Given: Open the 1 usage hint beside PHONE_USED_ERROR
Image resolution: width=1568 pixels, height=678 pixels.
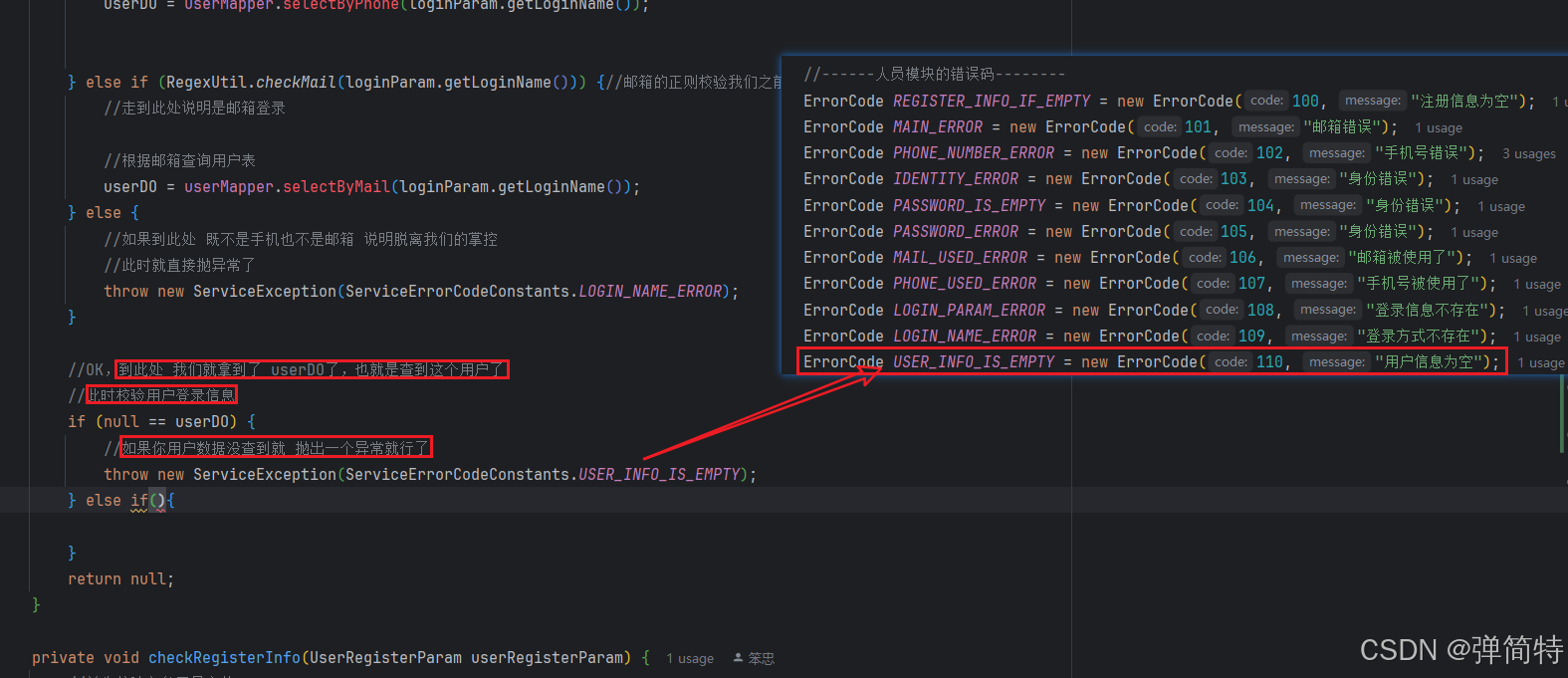Looking at the screenshot, I should [1537, 284].
